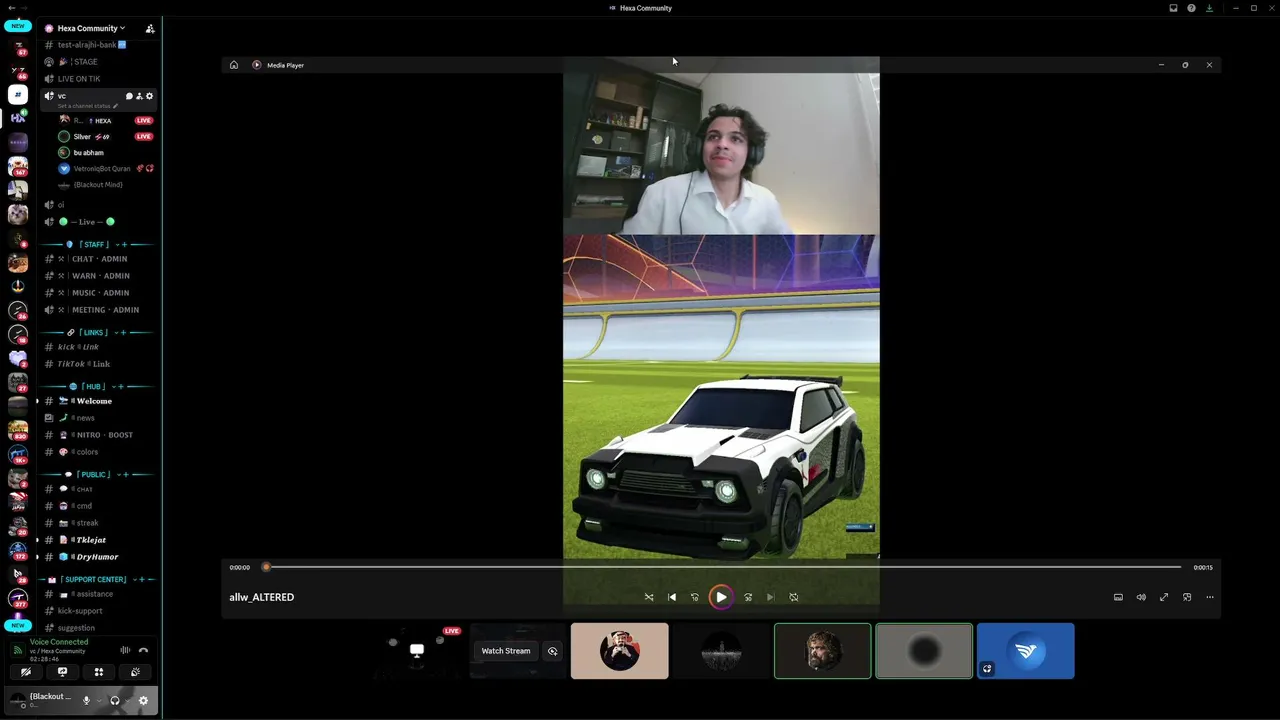Open the subtitles and captions menu
Image resolution: width=1280 pixels, height=720 pixels.
tap(1118, 597)
